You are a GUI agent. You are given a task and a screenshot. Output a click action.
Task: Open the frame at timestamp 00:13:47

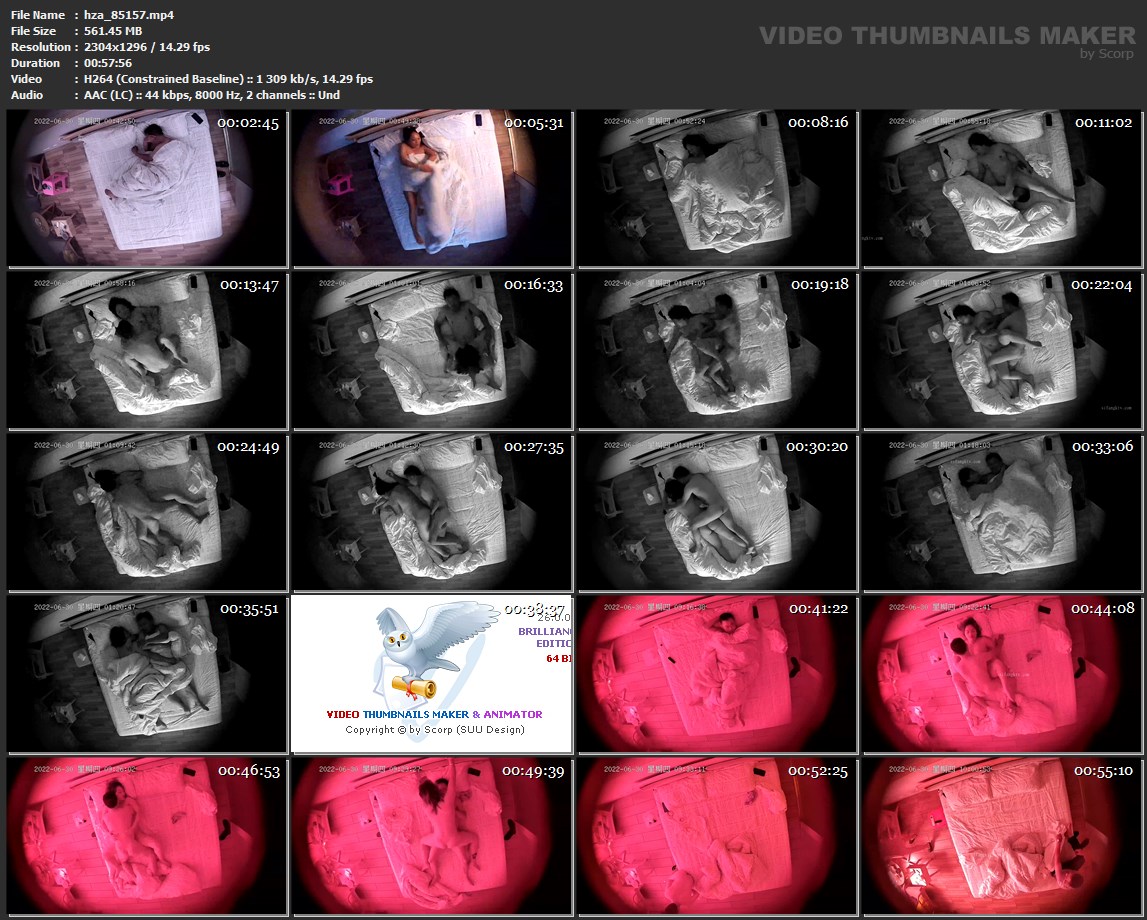[x=147, y=350]
